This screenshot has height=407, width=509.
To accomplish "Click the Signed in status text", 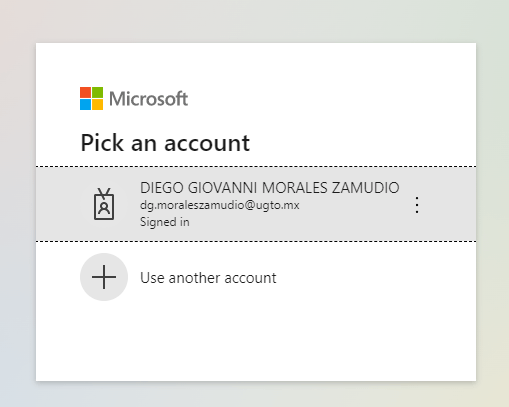I will [165, 222].
